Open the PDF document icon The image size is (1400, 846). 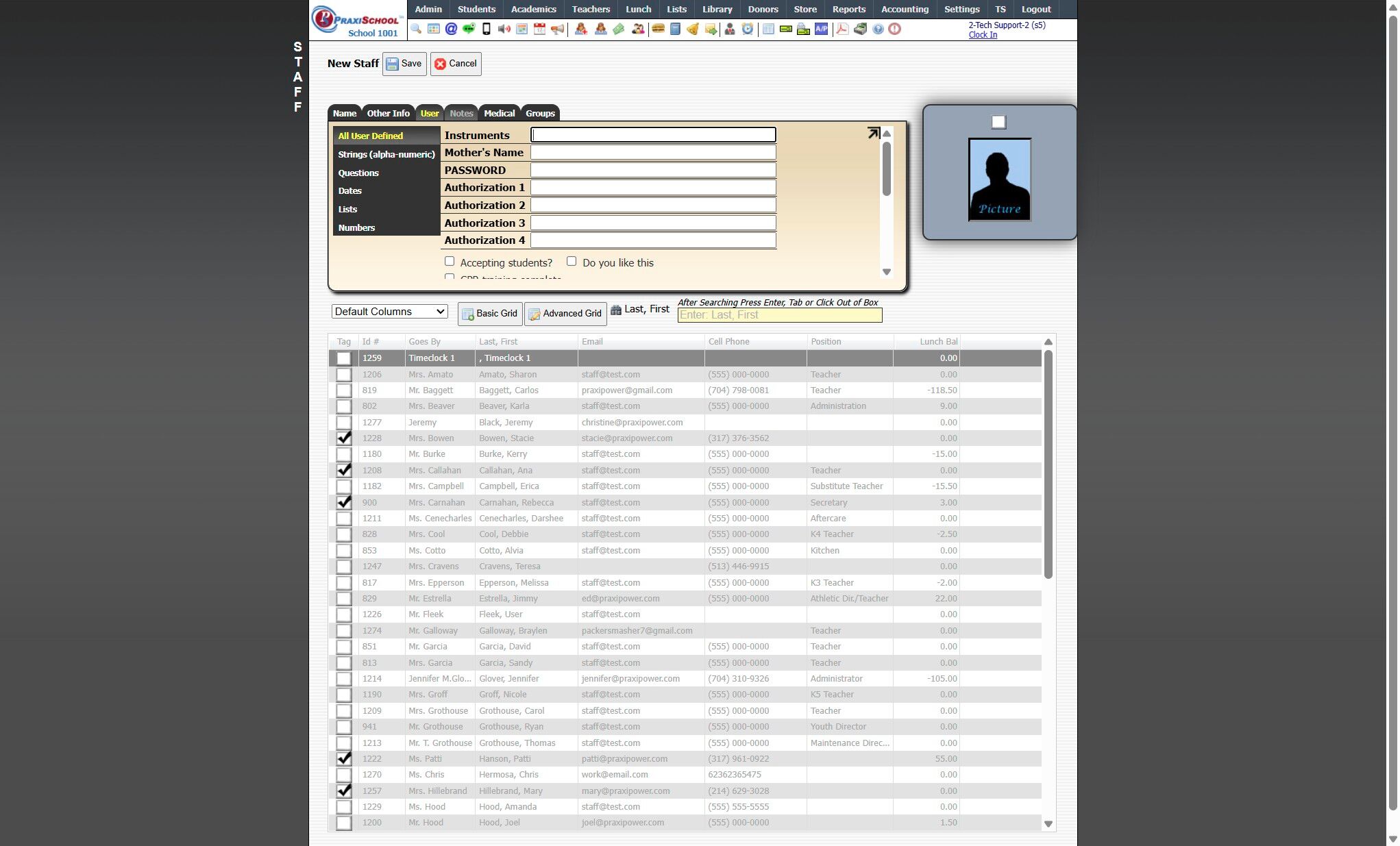pos(842,29)
